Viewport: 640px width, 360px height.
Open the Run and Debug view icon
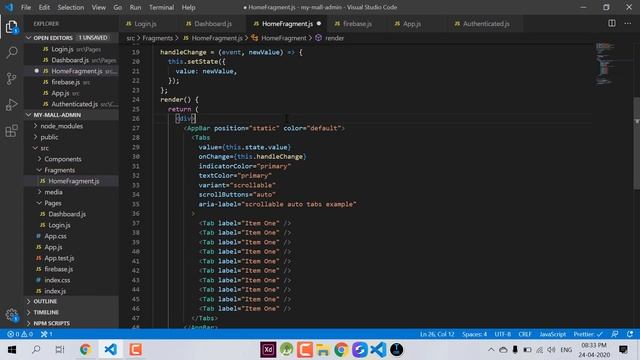tap(11, 104)
